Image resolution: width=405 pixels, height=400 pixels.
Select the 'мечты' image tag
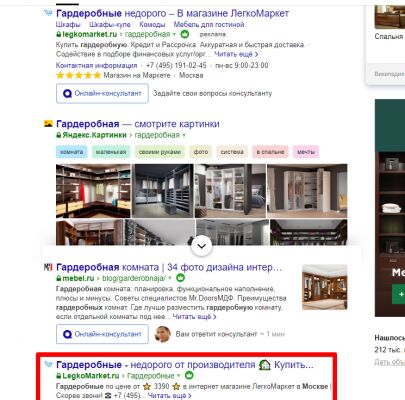pos(306,152)
